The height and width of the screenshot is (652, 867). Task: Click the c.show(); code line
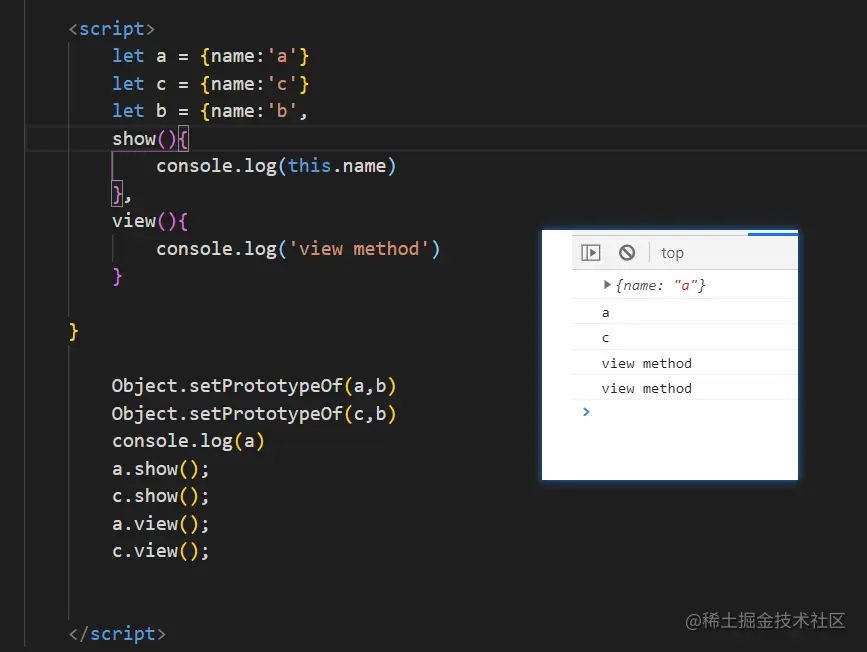coord(160,496)
